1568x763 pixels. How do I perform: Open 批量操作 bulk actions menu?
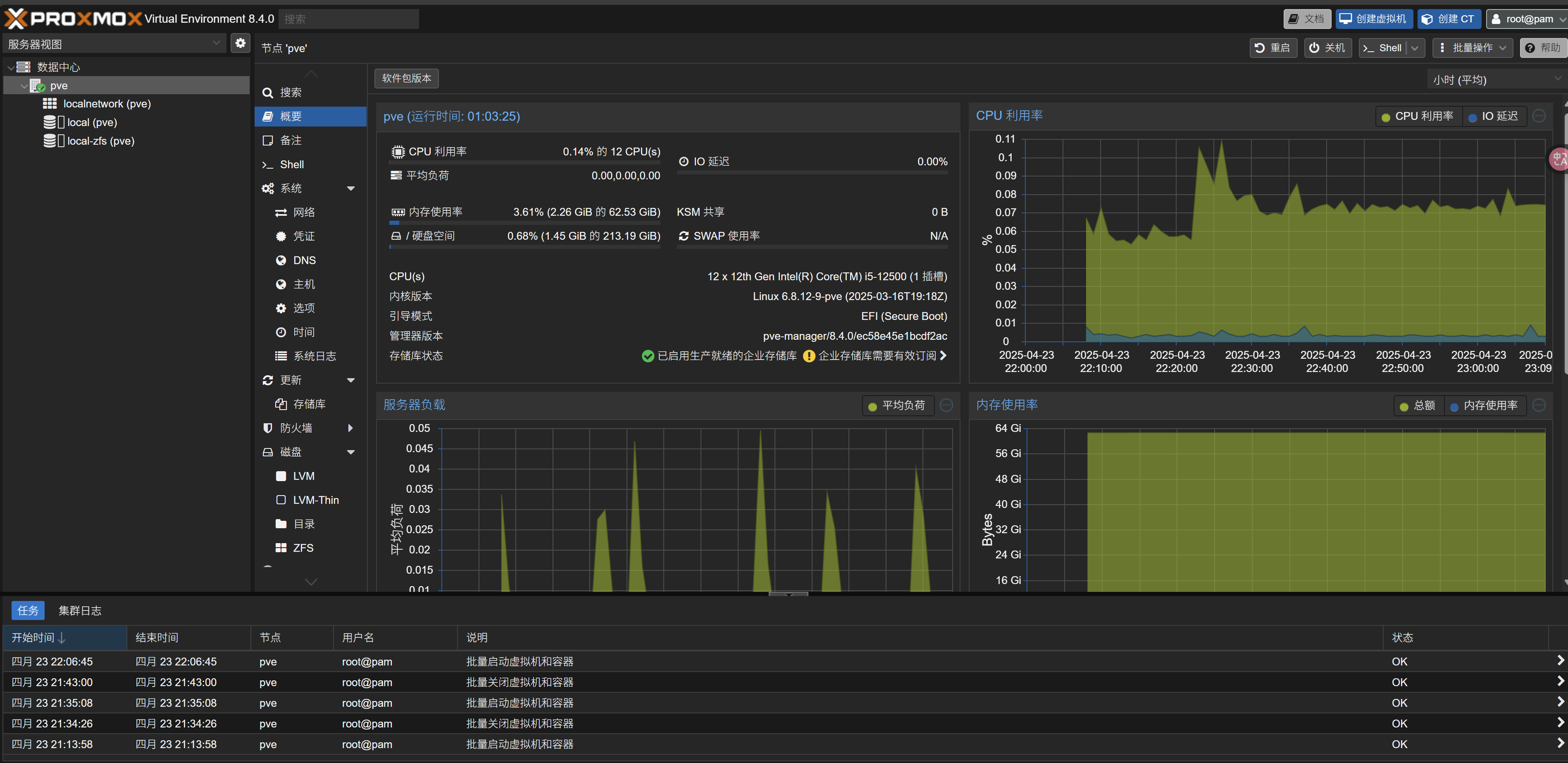click(x=1473, y=48)
